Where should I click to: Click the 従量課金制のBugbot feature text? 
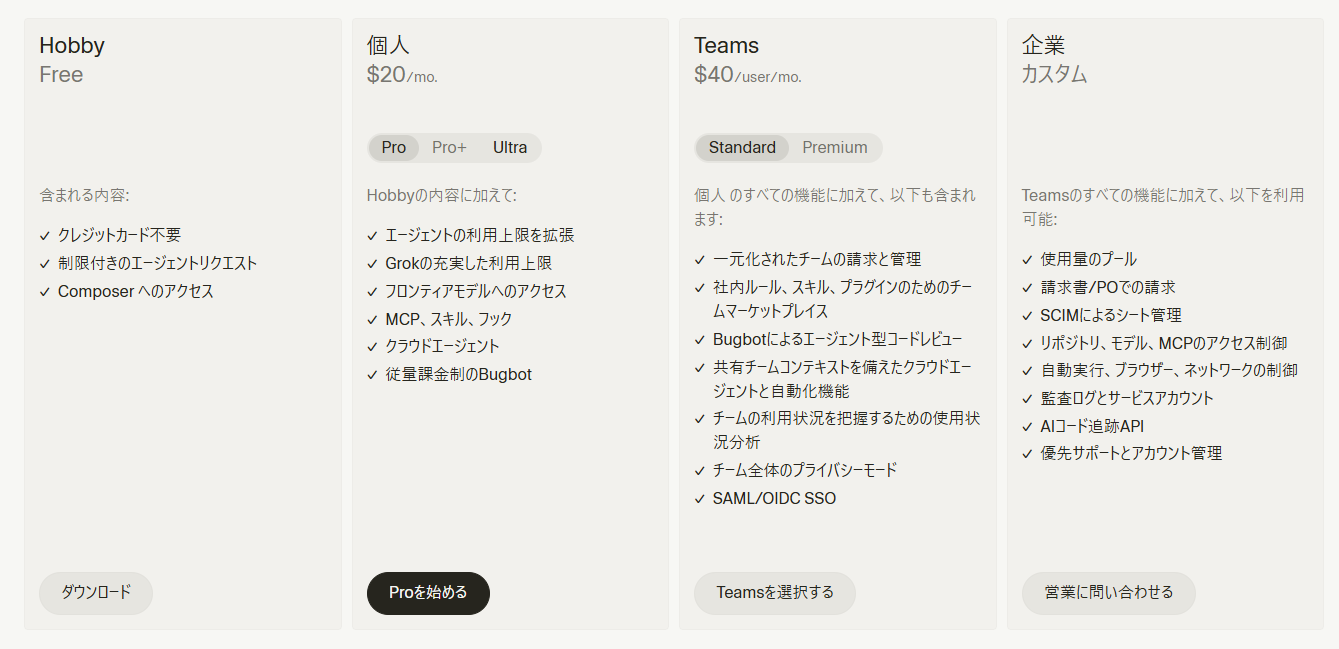point(459,375)
